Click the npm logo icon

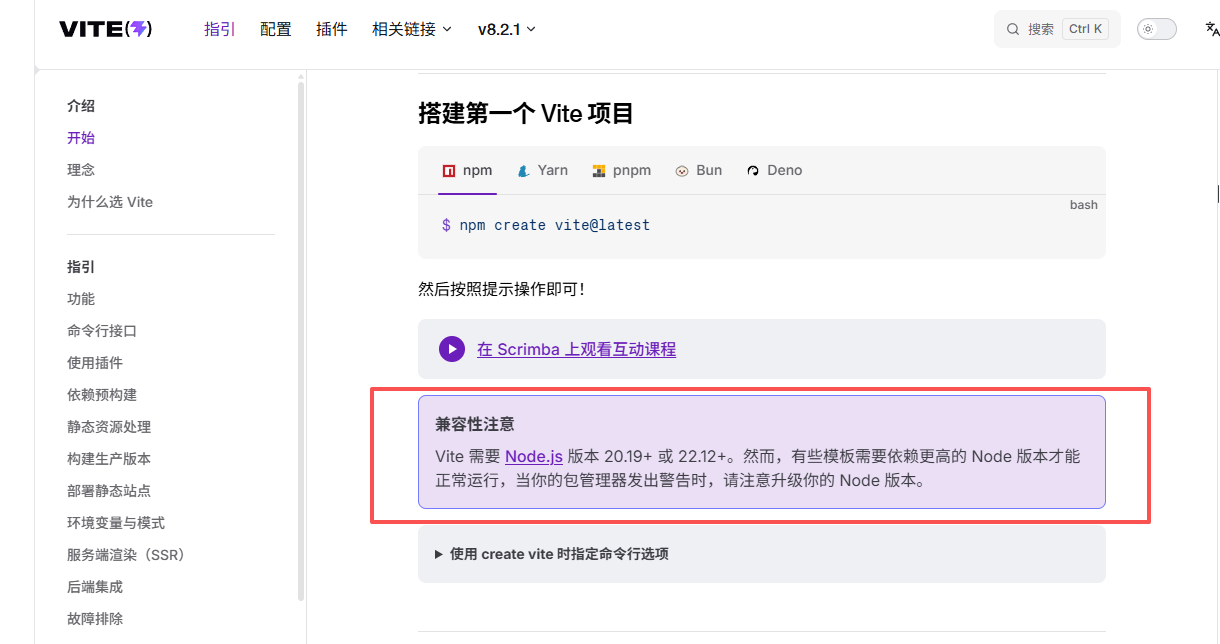coord(449,171)
